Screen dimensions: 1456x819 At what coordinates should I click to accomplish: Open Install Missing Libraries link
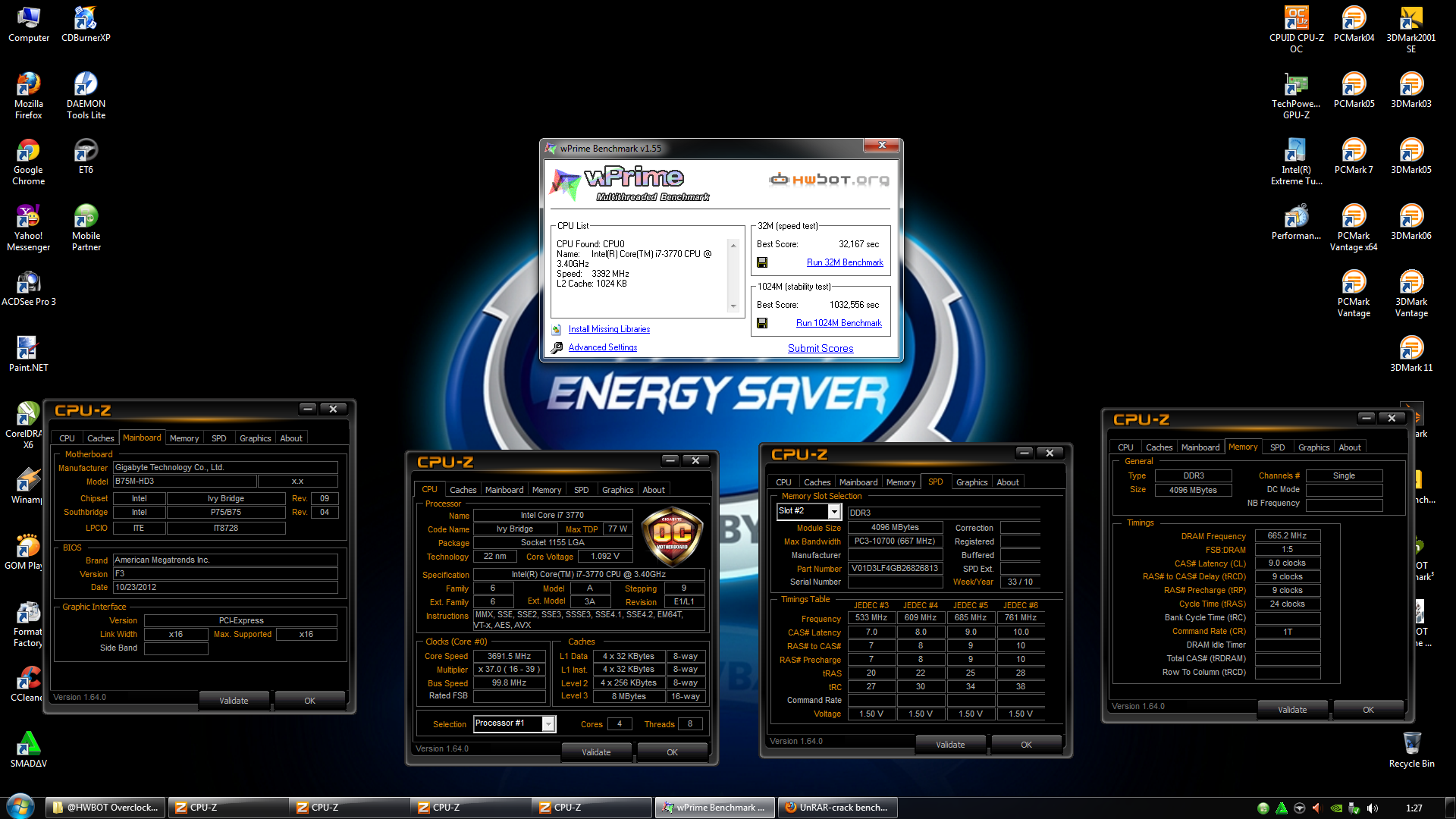tap(609, 329)
